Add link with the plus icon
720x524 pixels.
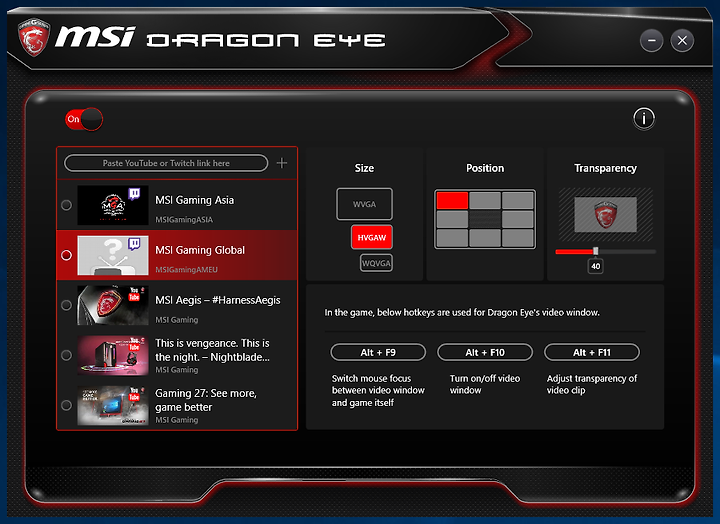[282, 163]
